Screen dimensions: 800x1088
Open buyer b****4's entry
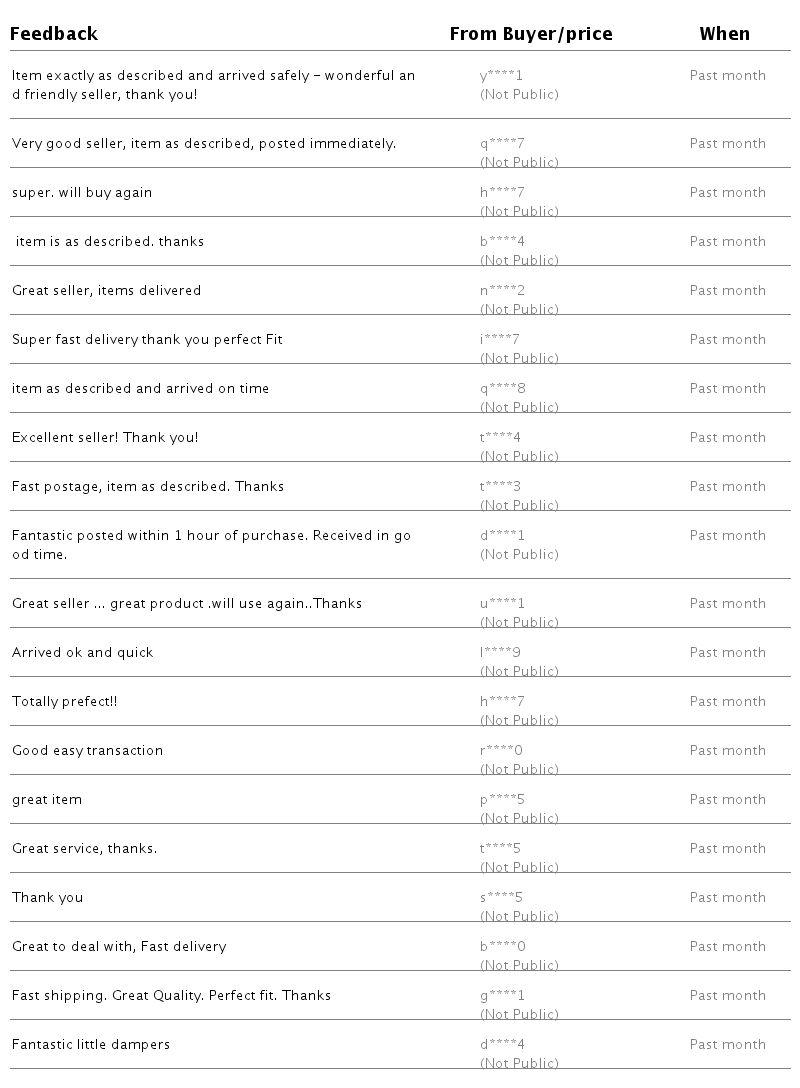pyautogui.click(x=502, y=242)
